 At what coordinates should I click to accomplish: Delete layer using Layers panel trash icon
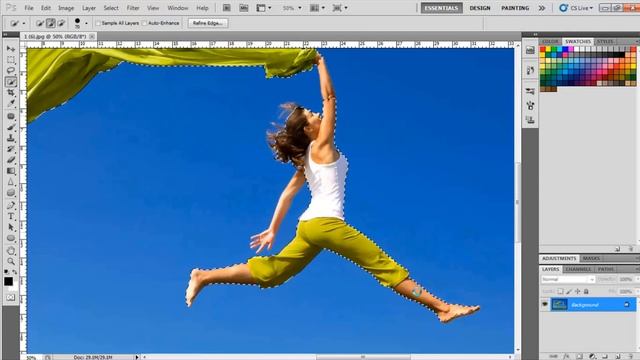[x=631, y=356]
